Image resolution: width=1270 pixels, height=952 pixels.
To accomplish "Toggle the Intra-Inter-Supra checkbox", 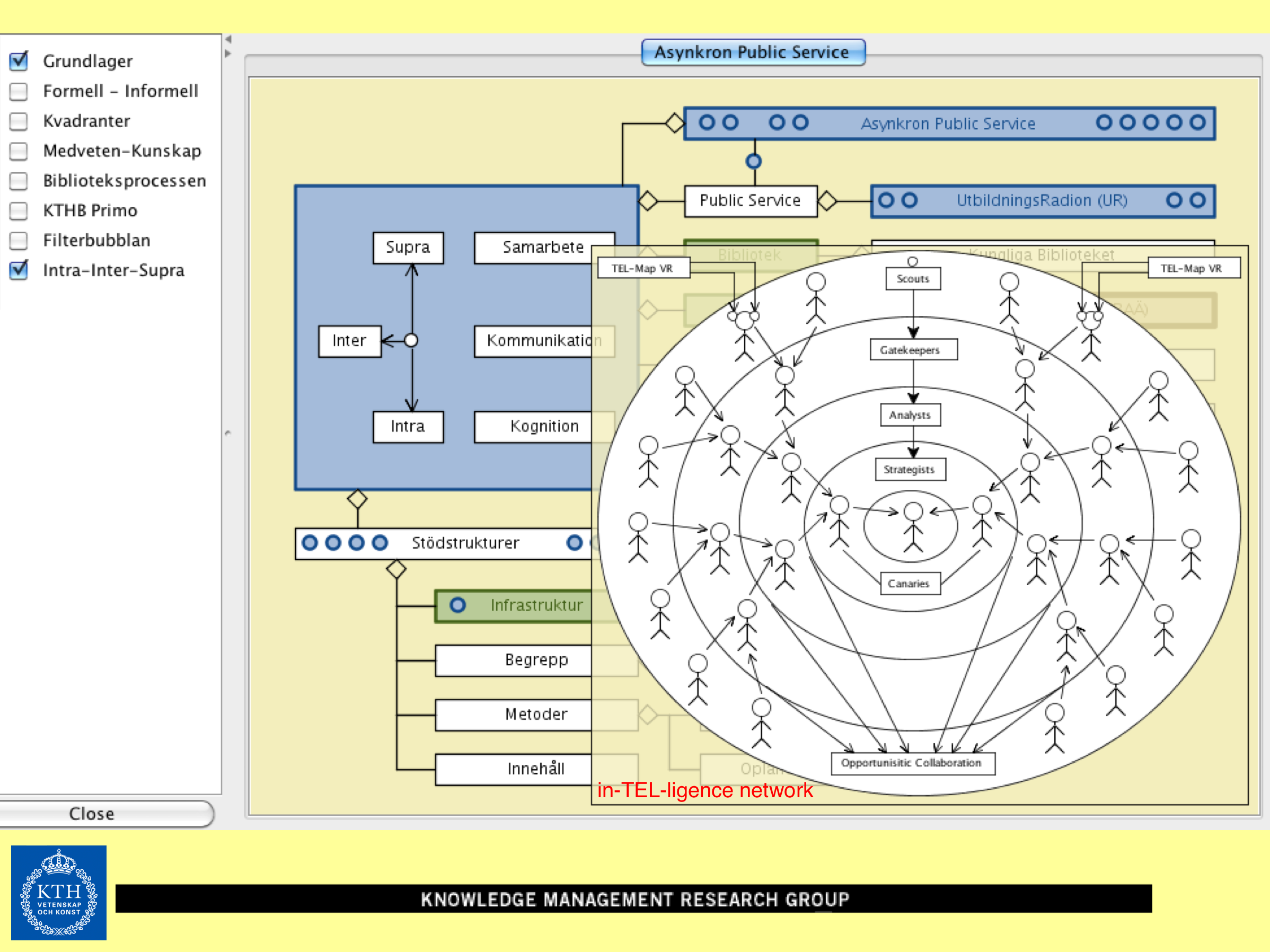I will (19, 270).
